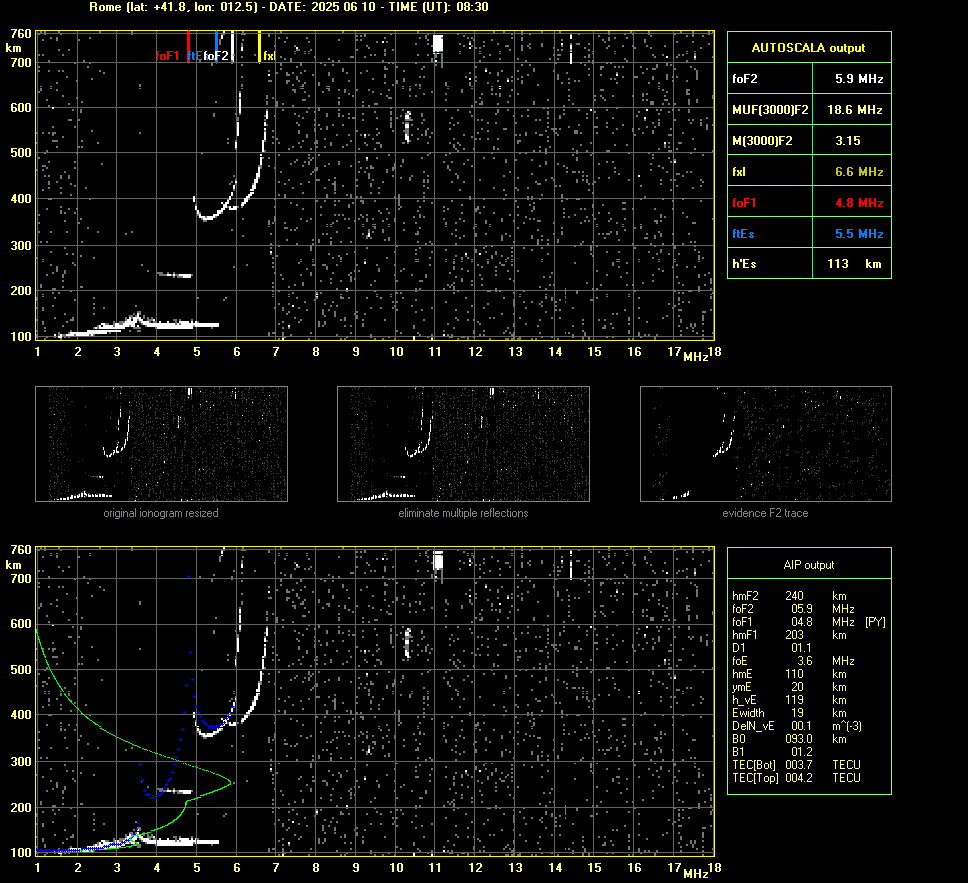Click the 'evidence F2 trace' thumbnail
This screenshot has height=883, width=968.
tap(766, 444)
